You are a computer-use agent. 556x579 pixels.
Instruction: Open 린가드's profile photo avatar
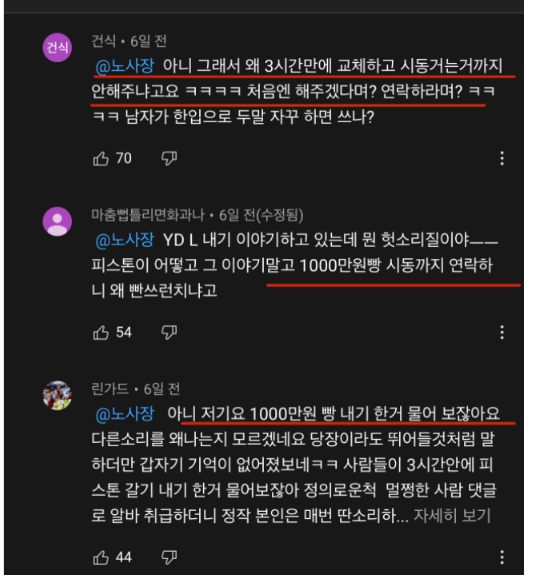(57, 395)
